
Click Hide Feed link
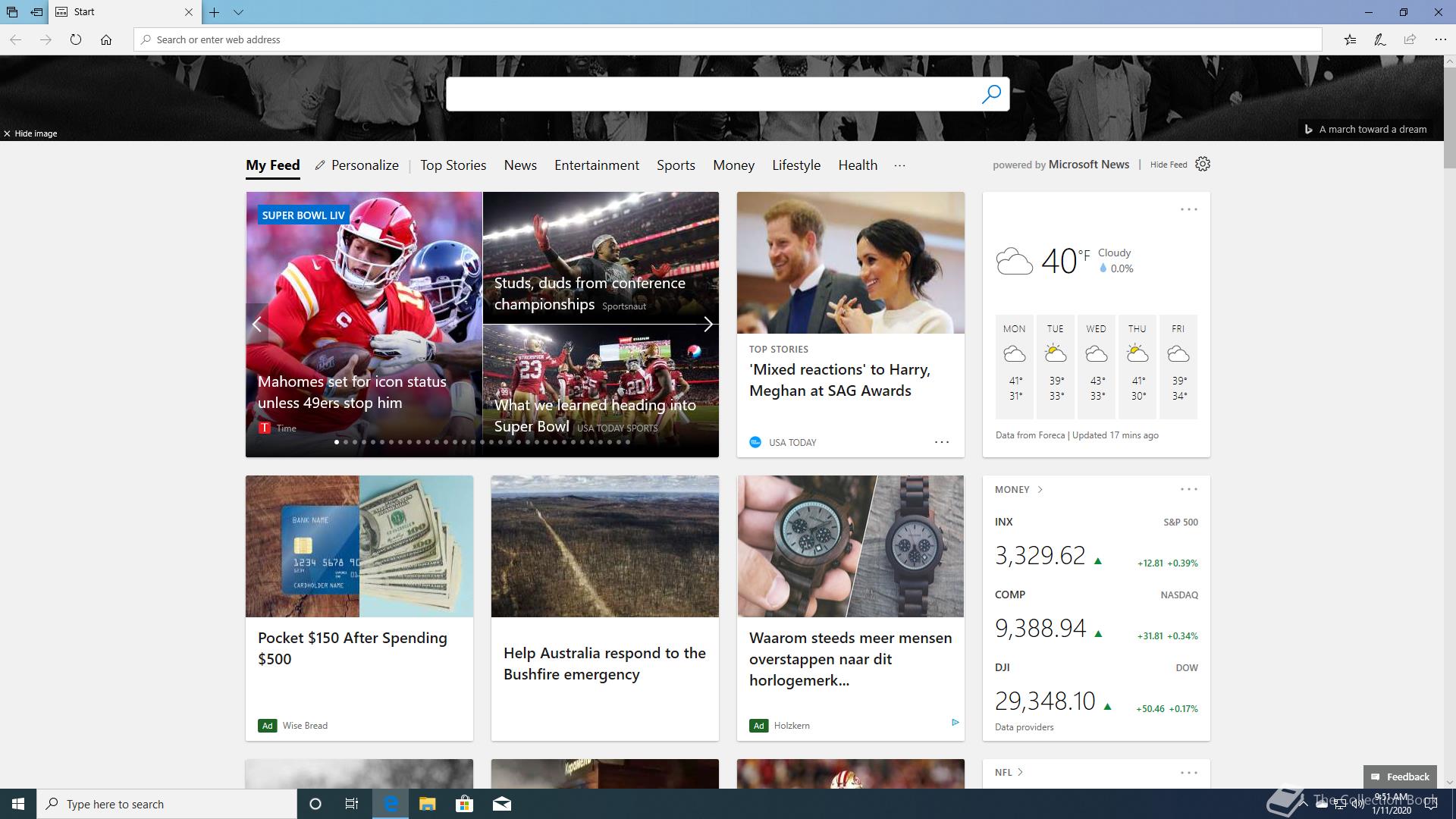(1169, 165)
